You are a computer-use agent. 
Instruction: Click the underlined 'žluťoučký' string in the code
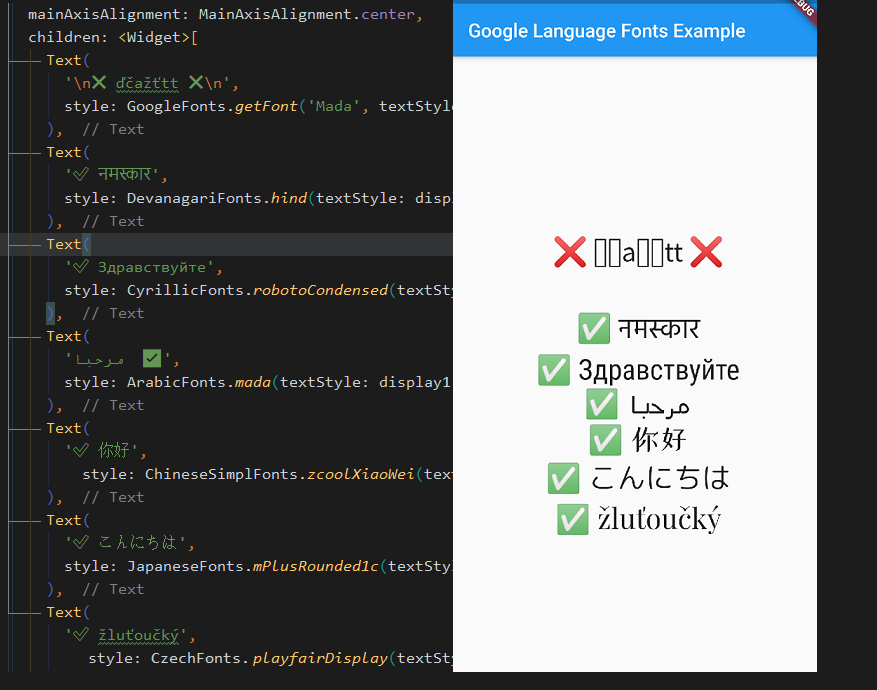click(139, 635)
